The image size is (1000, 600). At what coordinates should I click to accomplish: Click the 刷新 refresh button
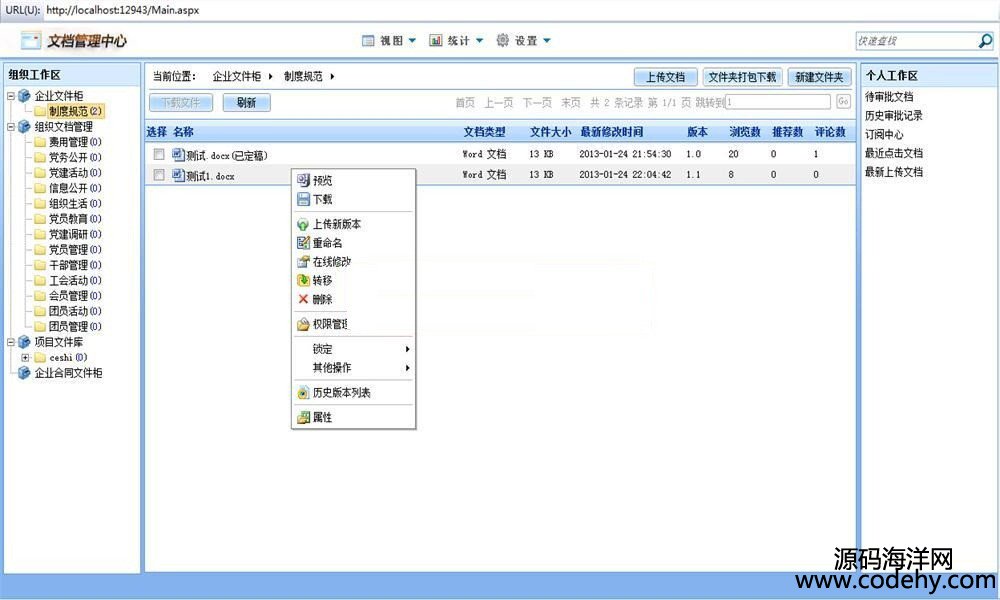[x=246, y=103]
